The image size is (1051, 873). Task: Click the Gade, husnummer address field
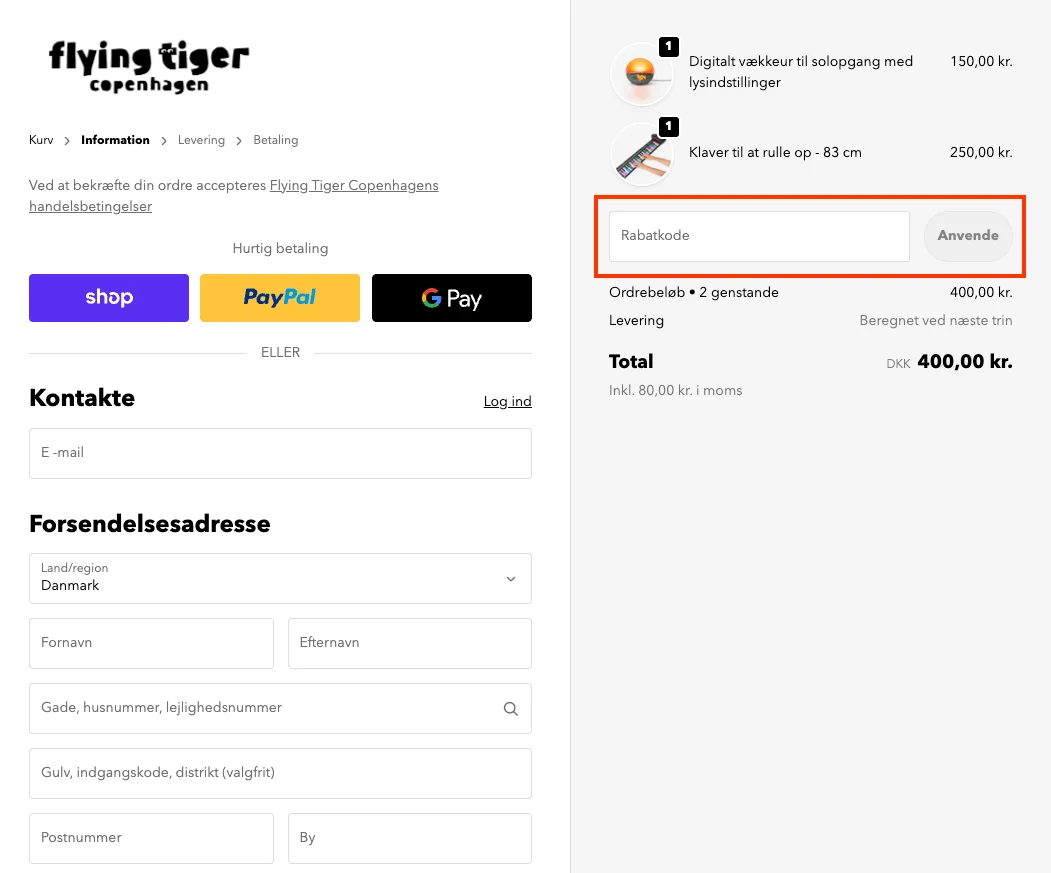tap(260, 708)
